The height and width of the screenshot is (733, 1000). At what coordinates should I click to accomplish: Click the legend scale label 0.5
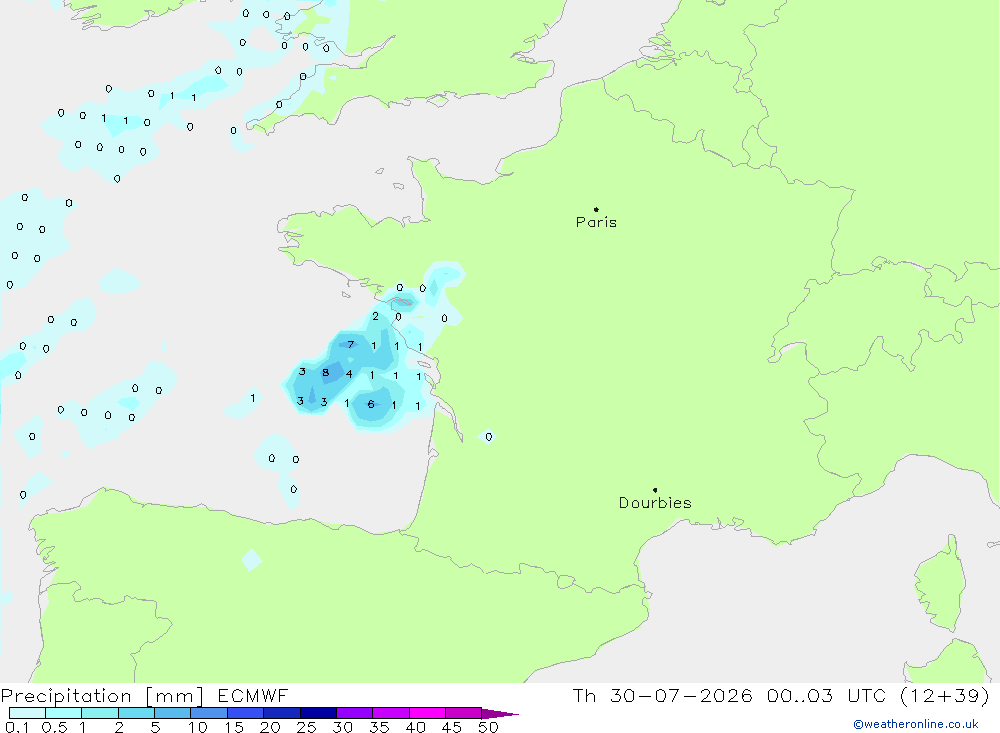point(54,727)
